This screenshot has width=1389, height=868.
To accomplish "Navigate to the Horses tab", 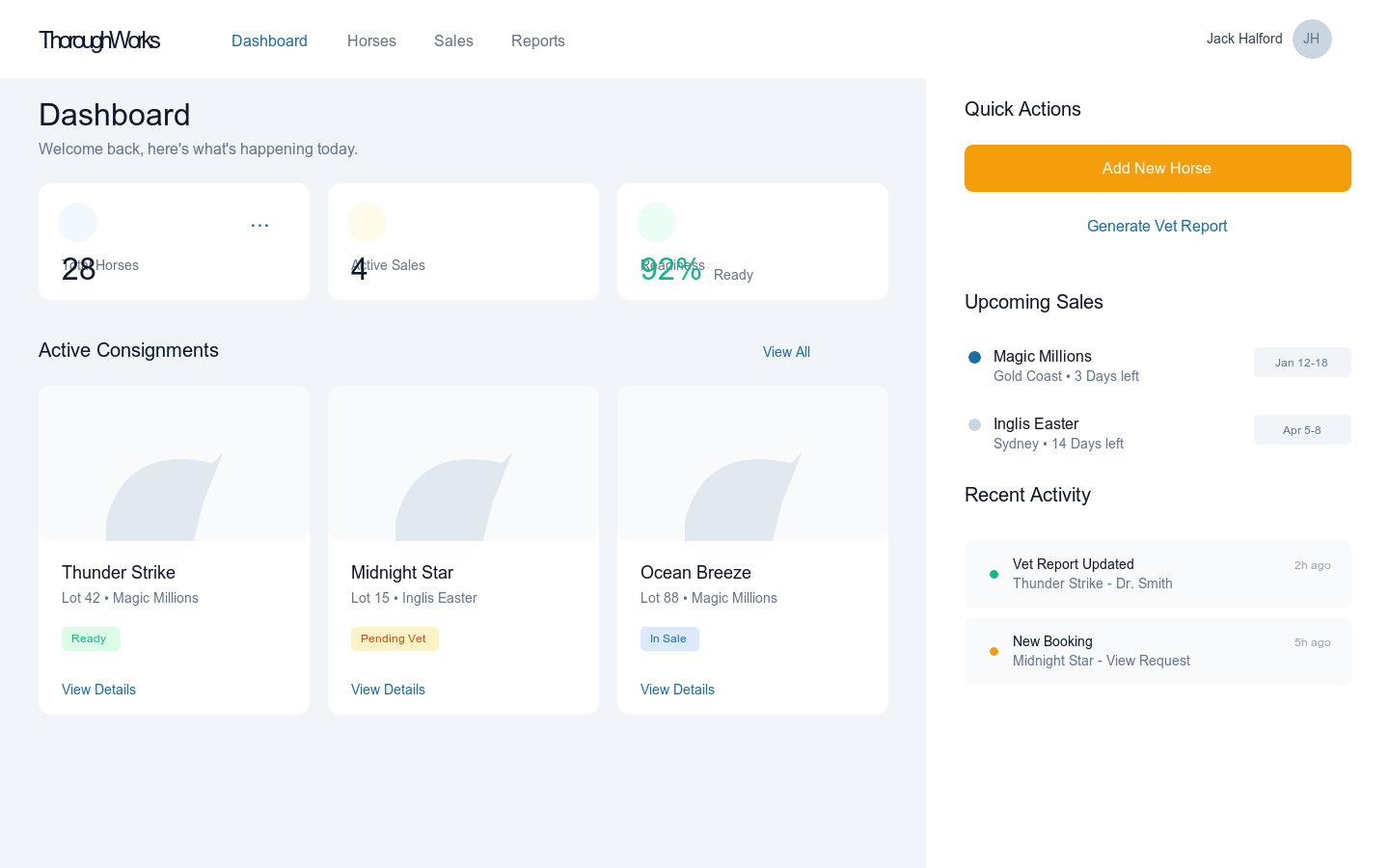I will coord(371,41).
